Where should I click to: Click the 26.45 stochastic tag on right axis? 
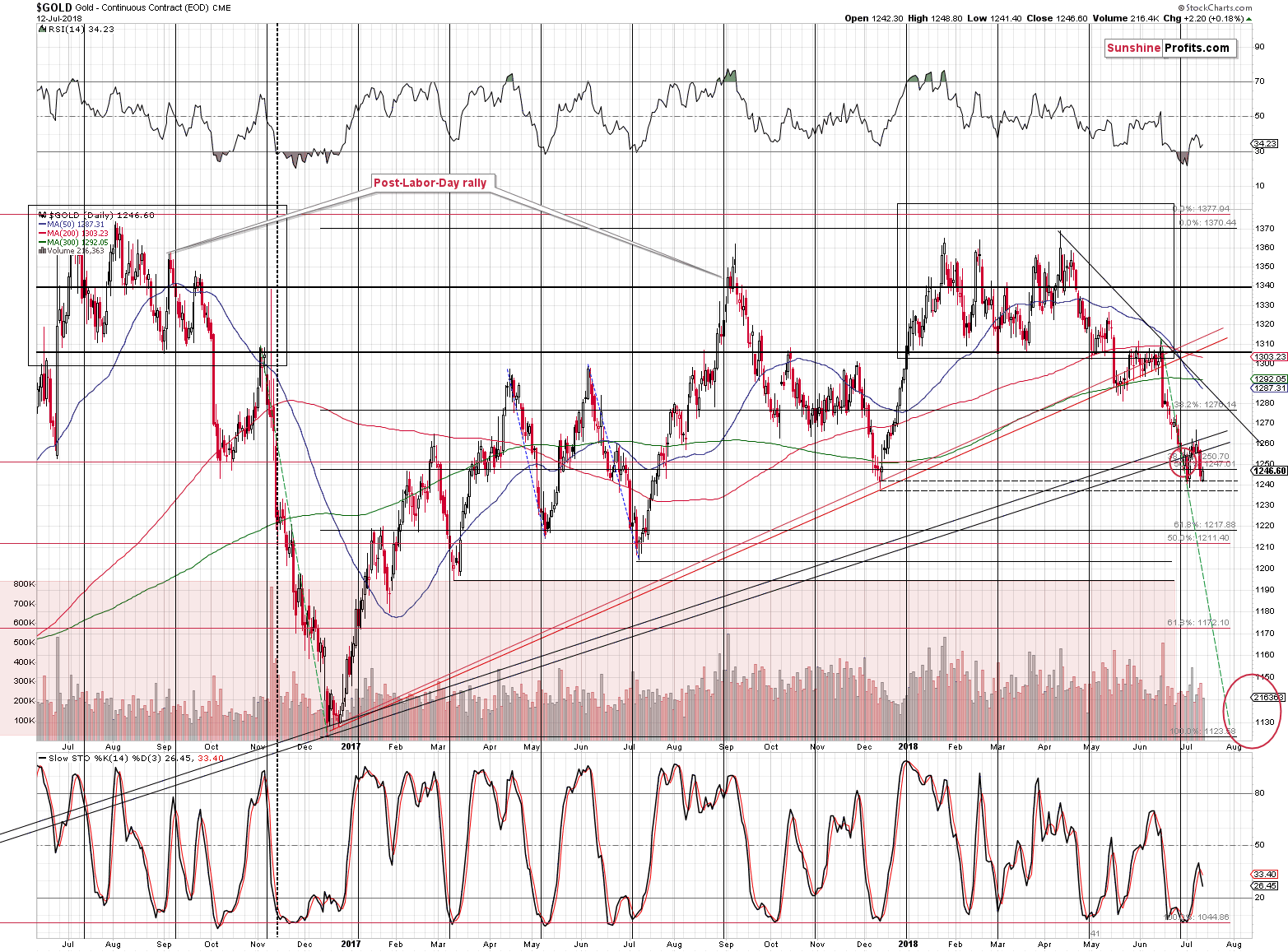pyautogui.click(x=1265, y=885)
